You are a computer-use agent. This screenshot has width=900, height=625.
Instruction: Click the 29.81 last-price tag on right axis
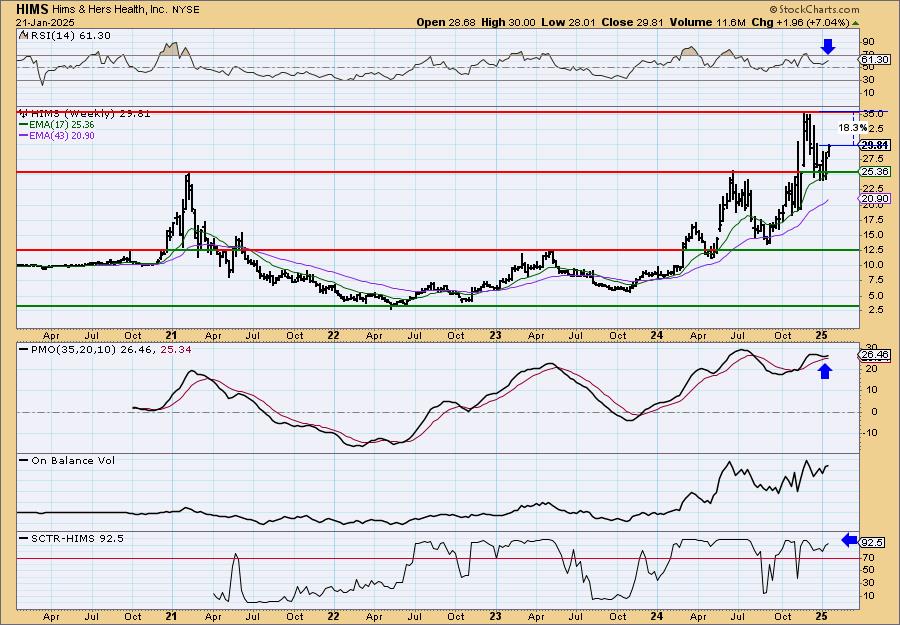pyautogui.click(x=875, y=145)
